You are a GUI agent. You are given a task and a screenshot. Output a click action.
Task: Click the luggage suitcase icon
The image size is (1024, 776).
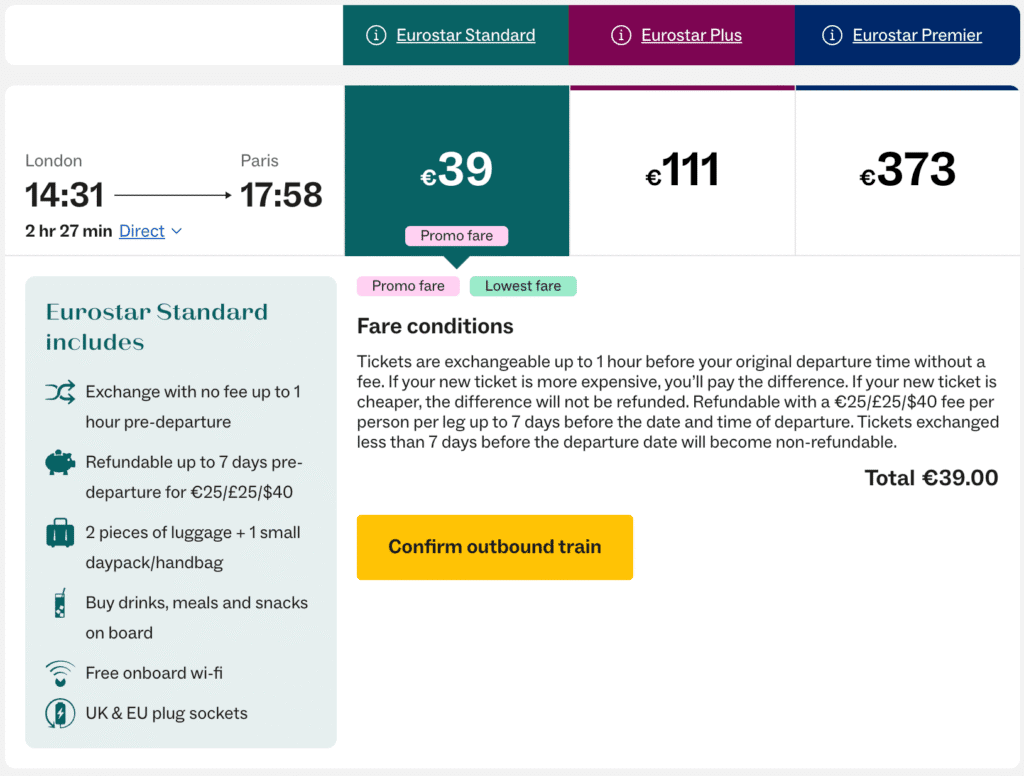coord(60,533)
